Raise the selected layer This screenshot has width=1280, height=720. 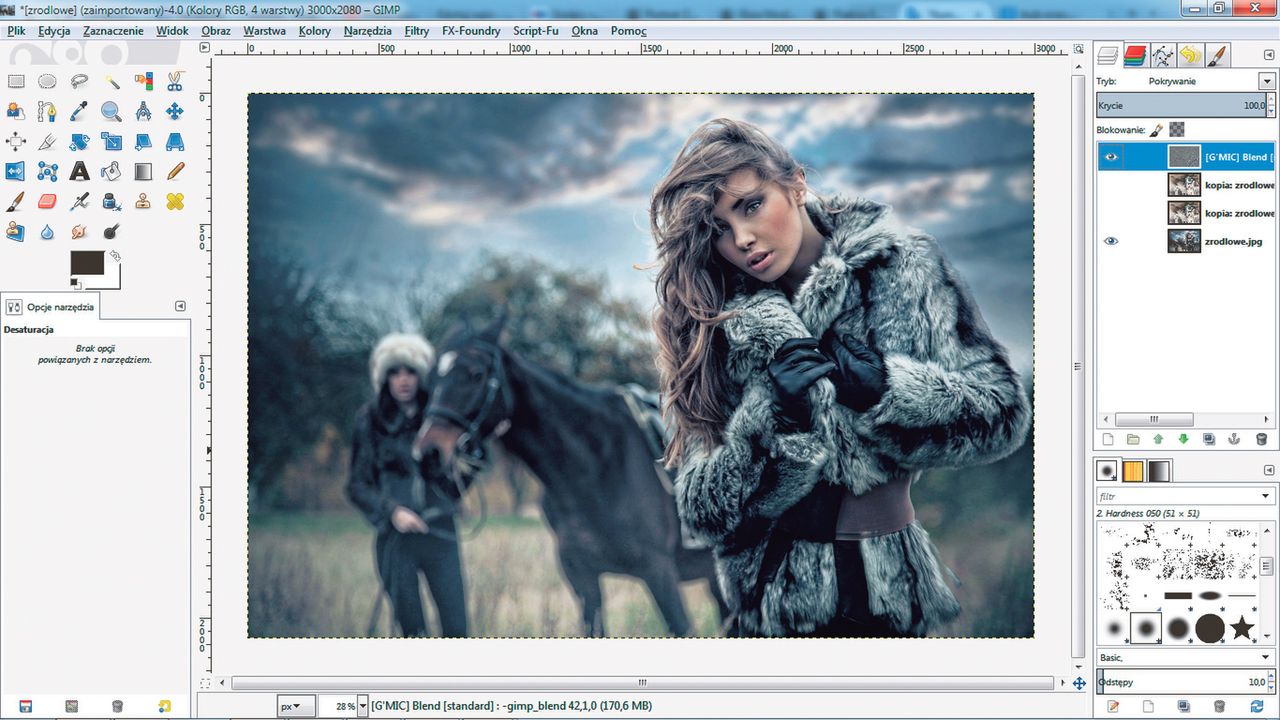pos(1158,439)
